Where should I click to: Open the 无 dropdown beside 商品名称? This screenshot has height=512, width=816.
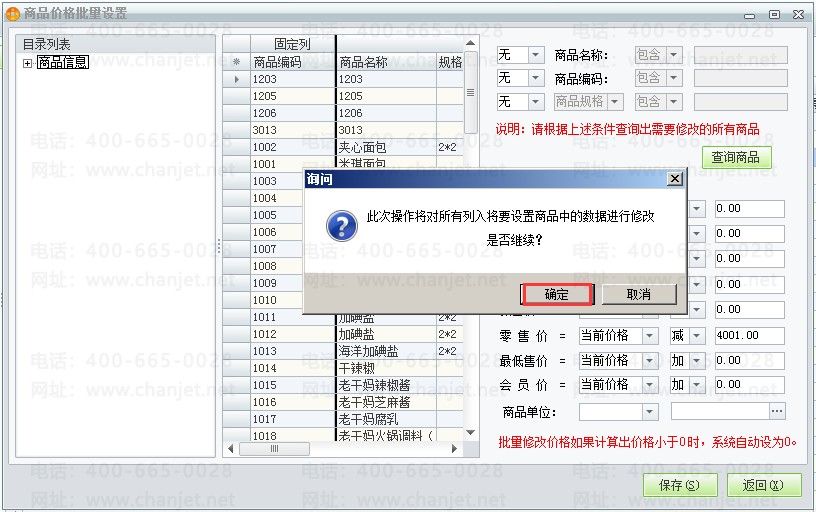click(536, 55)
